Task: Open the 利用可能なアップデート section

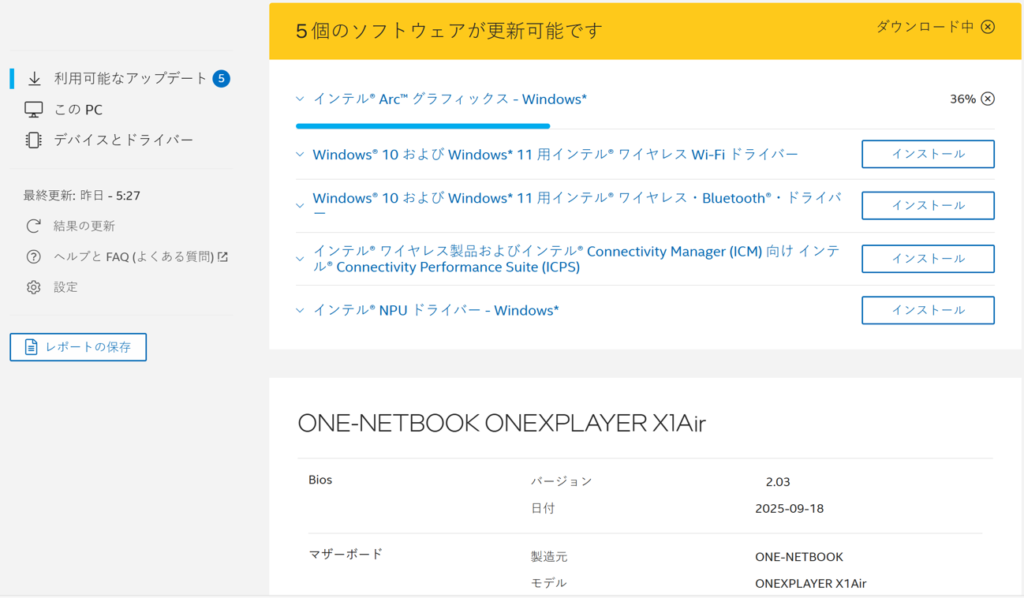Action: pyautogui.click(x=130, y=78)
